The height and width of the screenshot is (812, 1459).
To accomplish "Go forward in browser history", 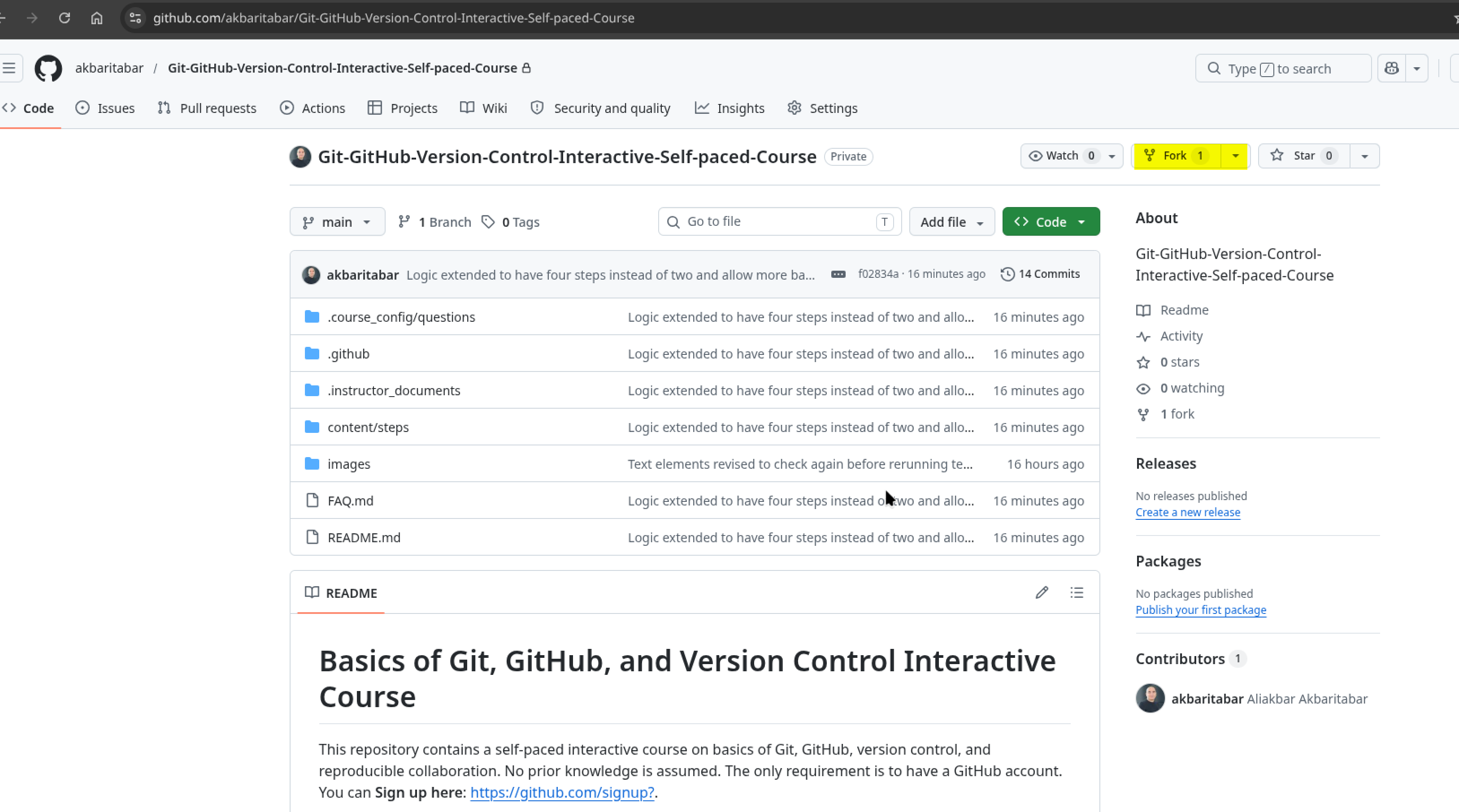I will pyautogui.click(x=32, y=18).
